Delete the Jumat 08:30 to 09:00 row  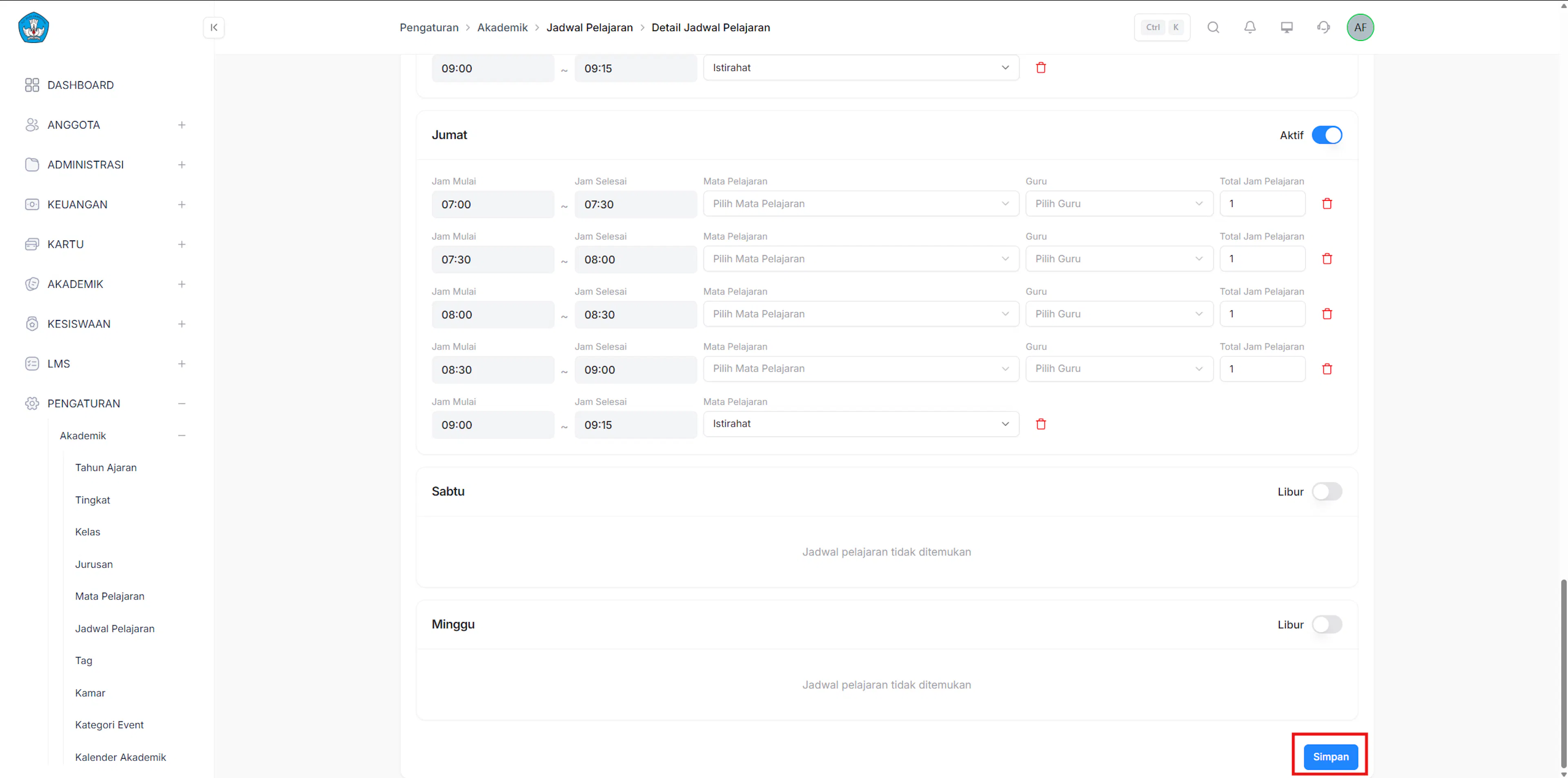click(x=1327, y=369)
